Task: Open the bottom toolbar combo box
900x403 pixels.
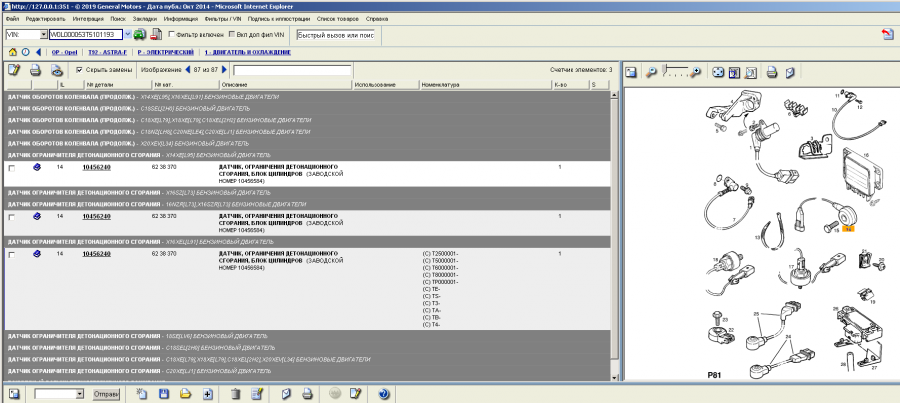Action: pos(80,394)
